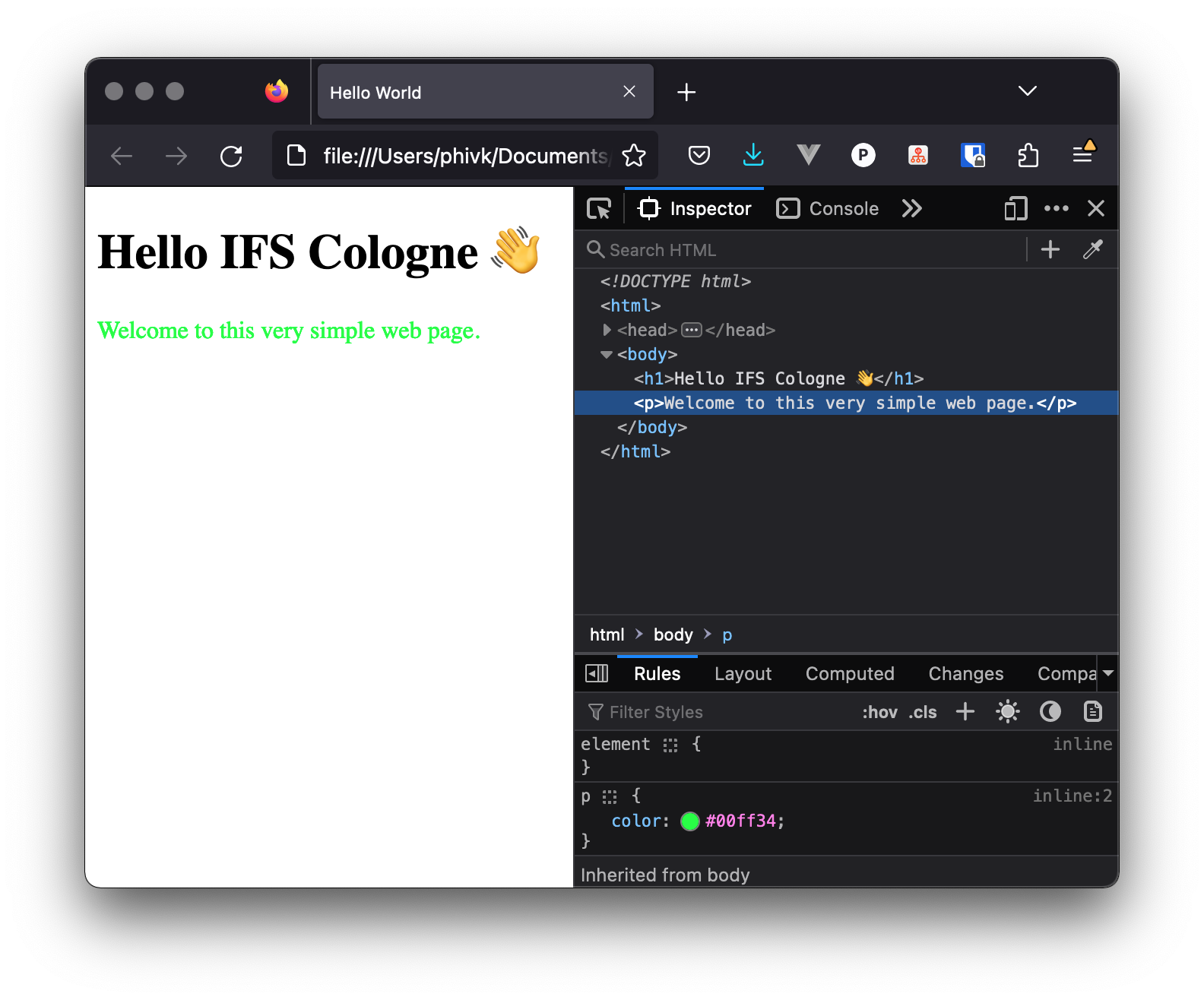Click the element picker icon in DevTools
The image size is (1204, 1000).
599,208
